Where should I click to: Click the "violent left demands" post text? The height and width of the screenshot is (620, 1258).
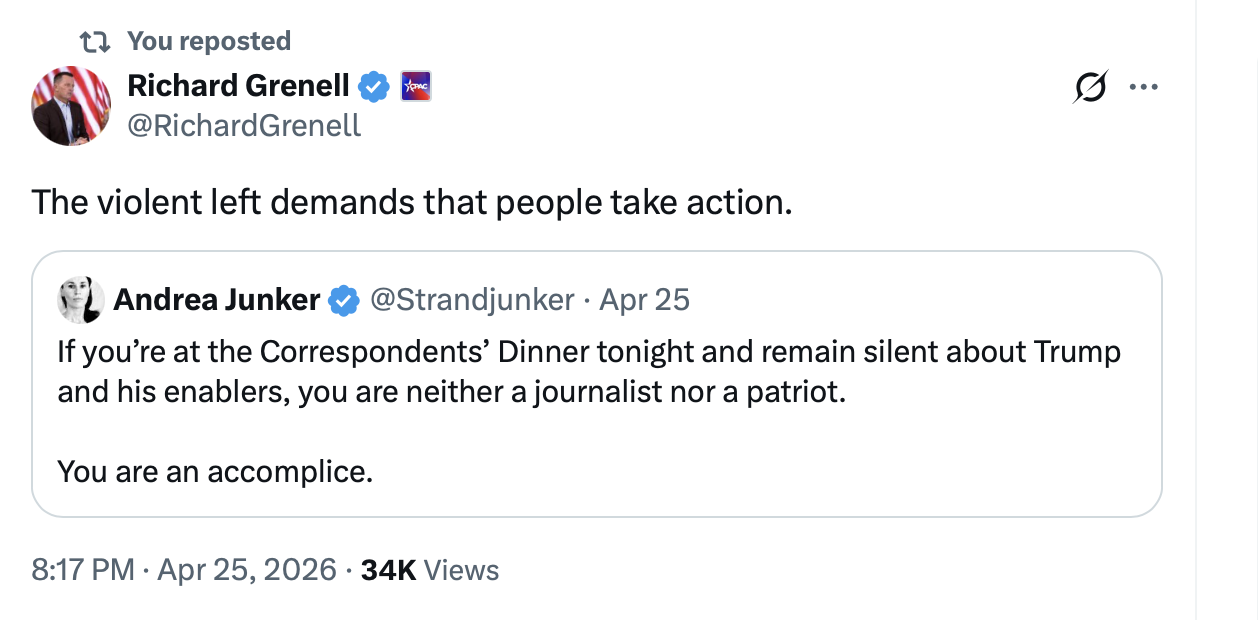pos(411,202)
